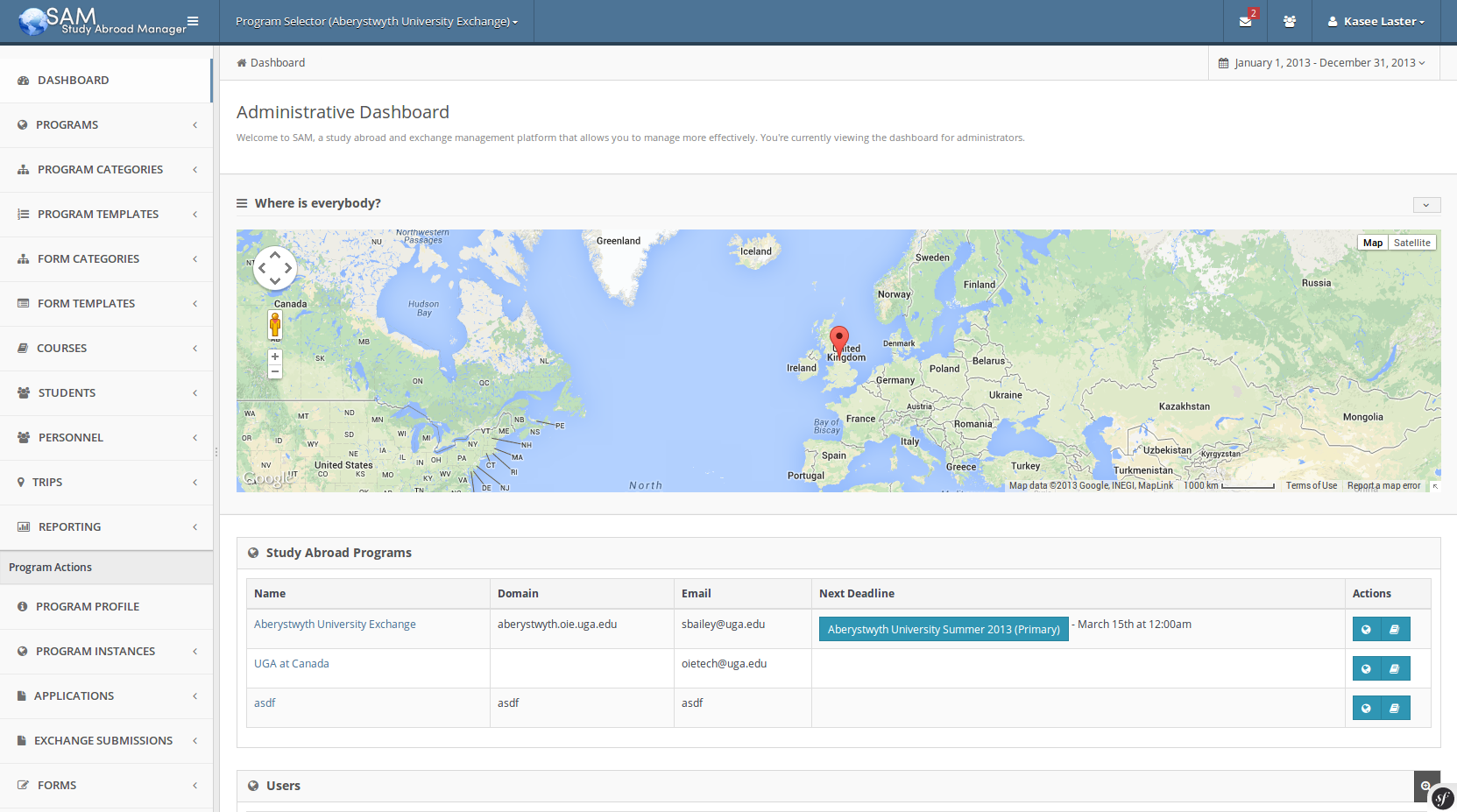Click Aberystwyth University Summer 2013 (Primary) button
The image size is (1457, 812).
point(944,629)
